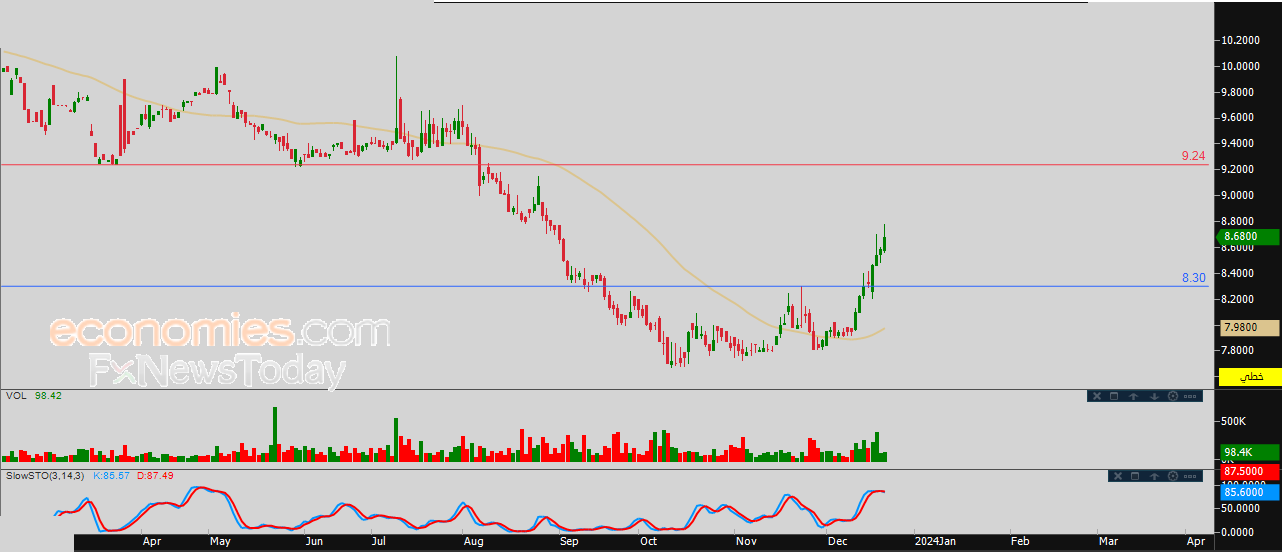Click Nov on the time axis

coord(747,541)
